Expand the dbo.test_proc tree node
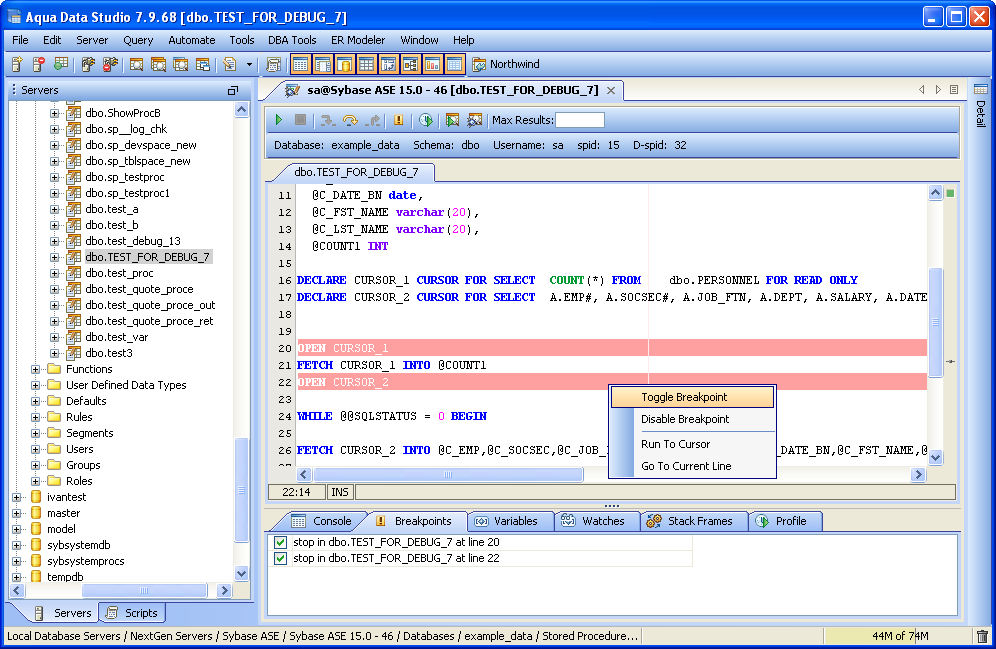This screenshot has width=996, height=649. pyautogui.click(x=55, y=273)
